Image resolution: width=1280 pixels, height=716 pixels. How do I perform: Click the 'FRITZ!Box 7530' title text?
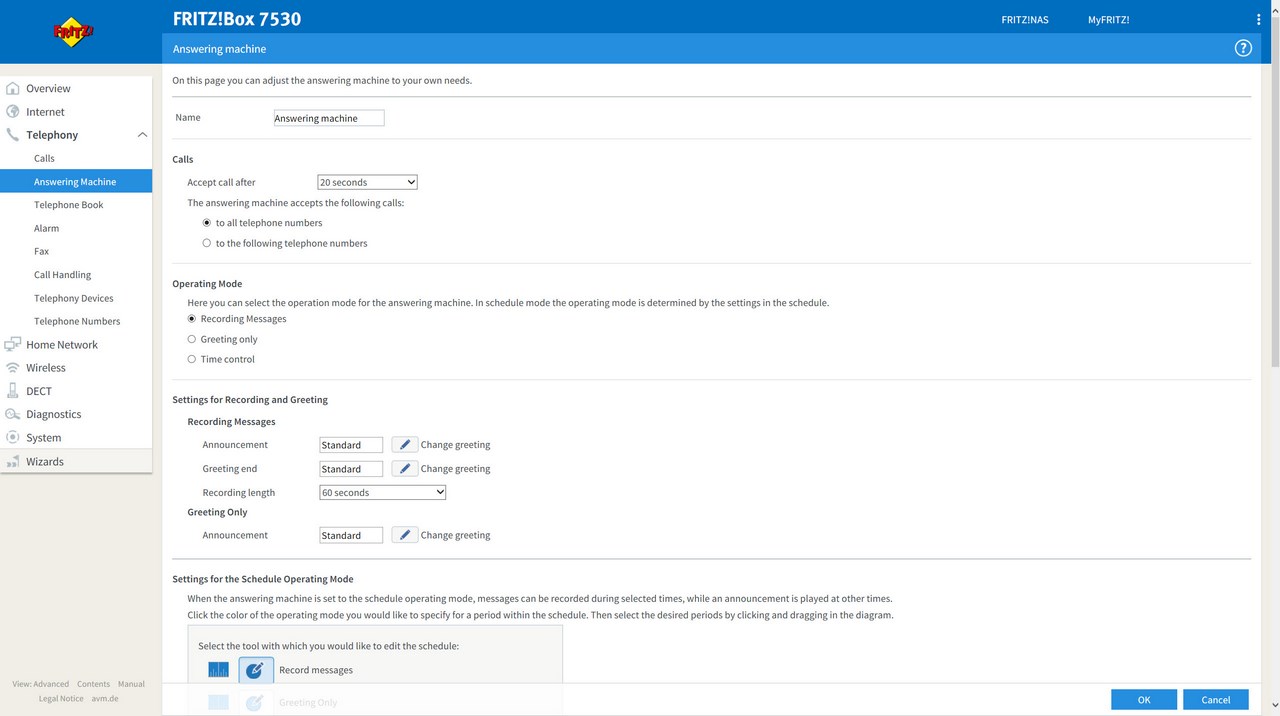coord(237,19)
